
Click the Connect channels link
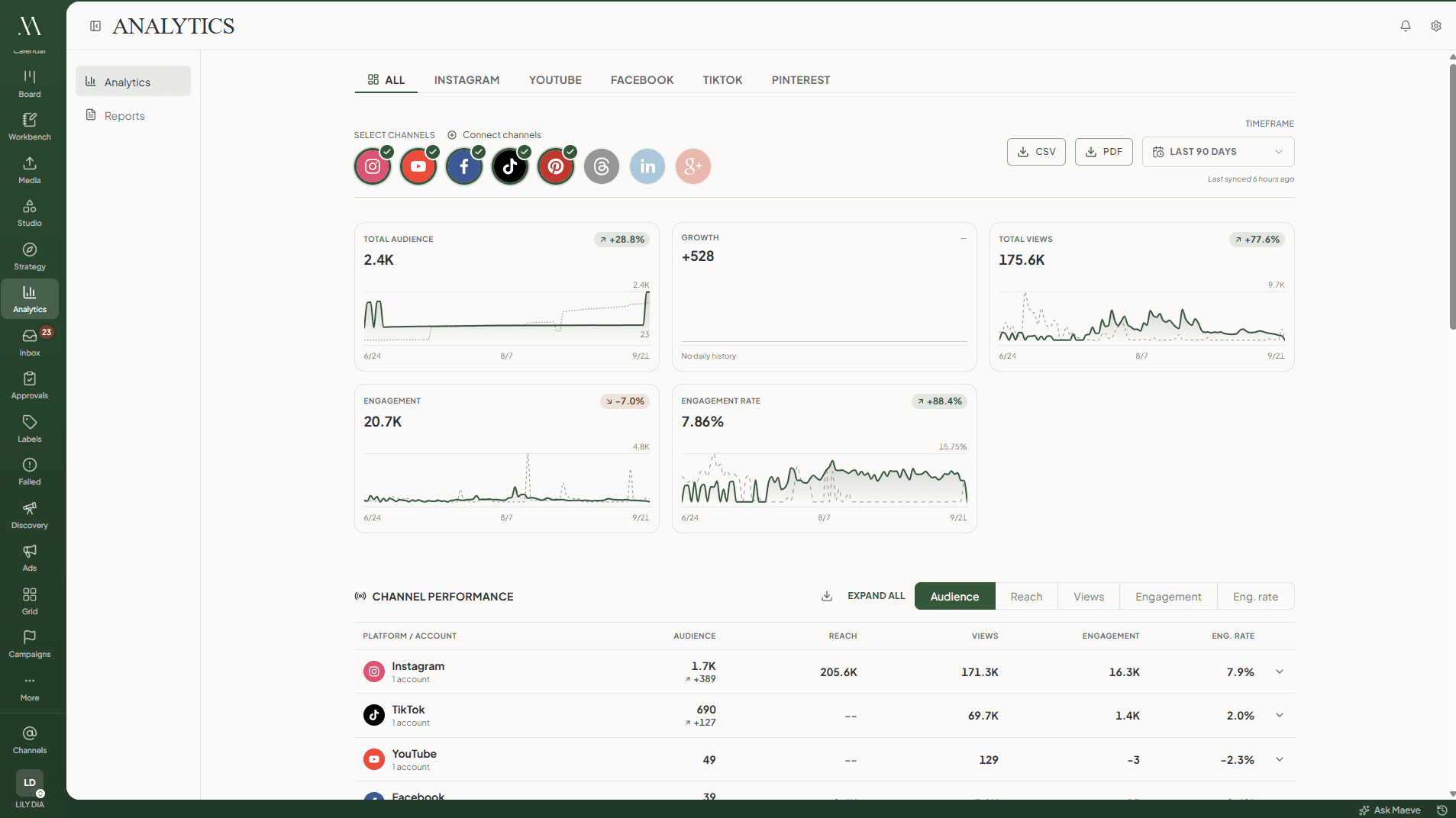(x=494, y=135)
